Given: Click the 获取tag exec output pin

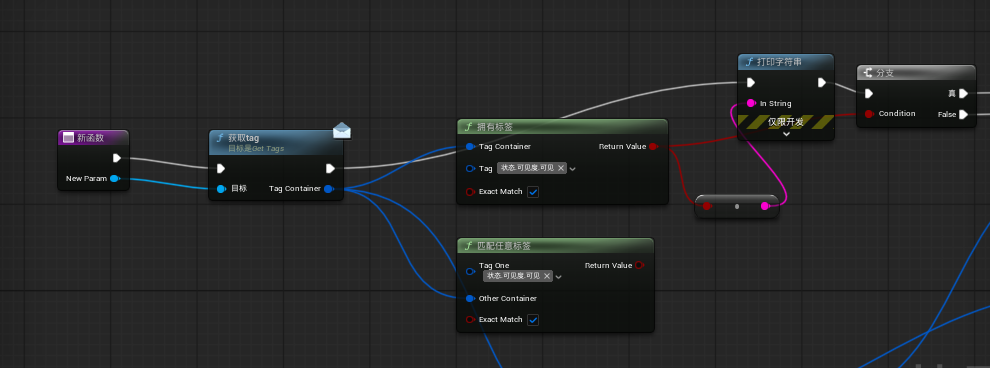Looking at the screenshot, I should pyautogui.click(x=330, y=169).
